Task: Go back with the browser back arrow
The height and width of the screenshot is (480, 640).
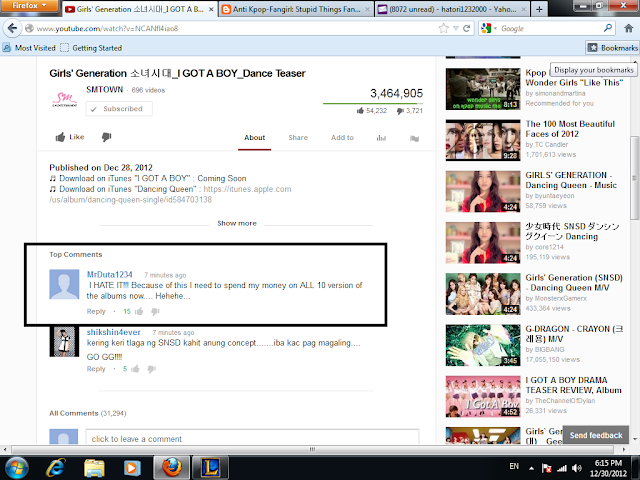Action: pyautogui.click(x=12, y=28)
